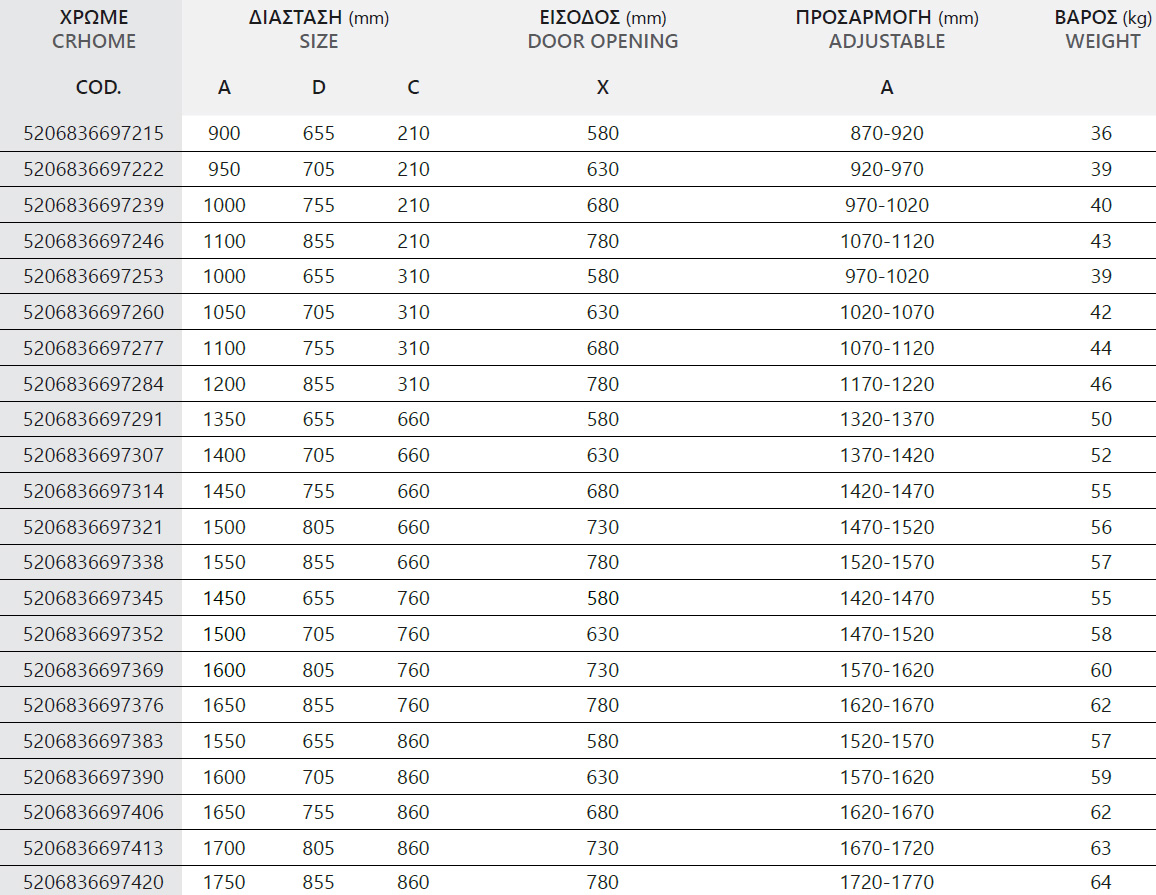Click code 5206836697284

point(94,384)
